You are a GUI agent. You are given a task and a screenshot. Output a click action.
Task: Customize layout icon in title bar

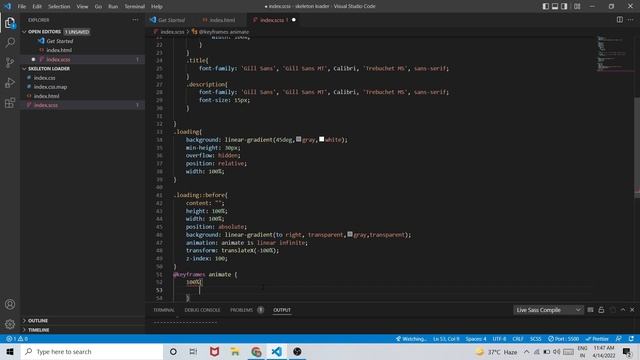click(x=577, y=6)
